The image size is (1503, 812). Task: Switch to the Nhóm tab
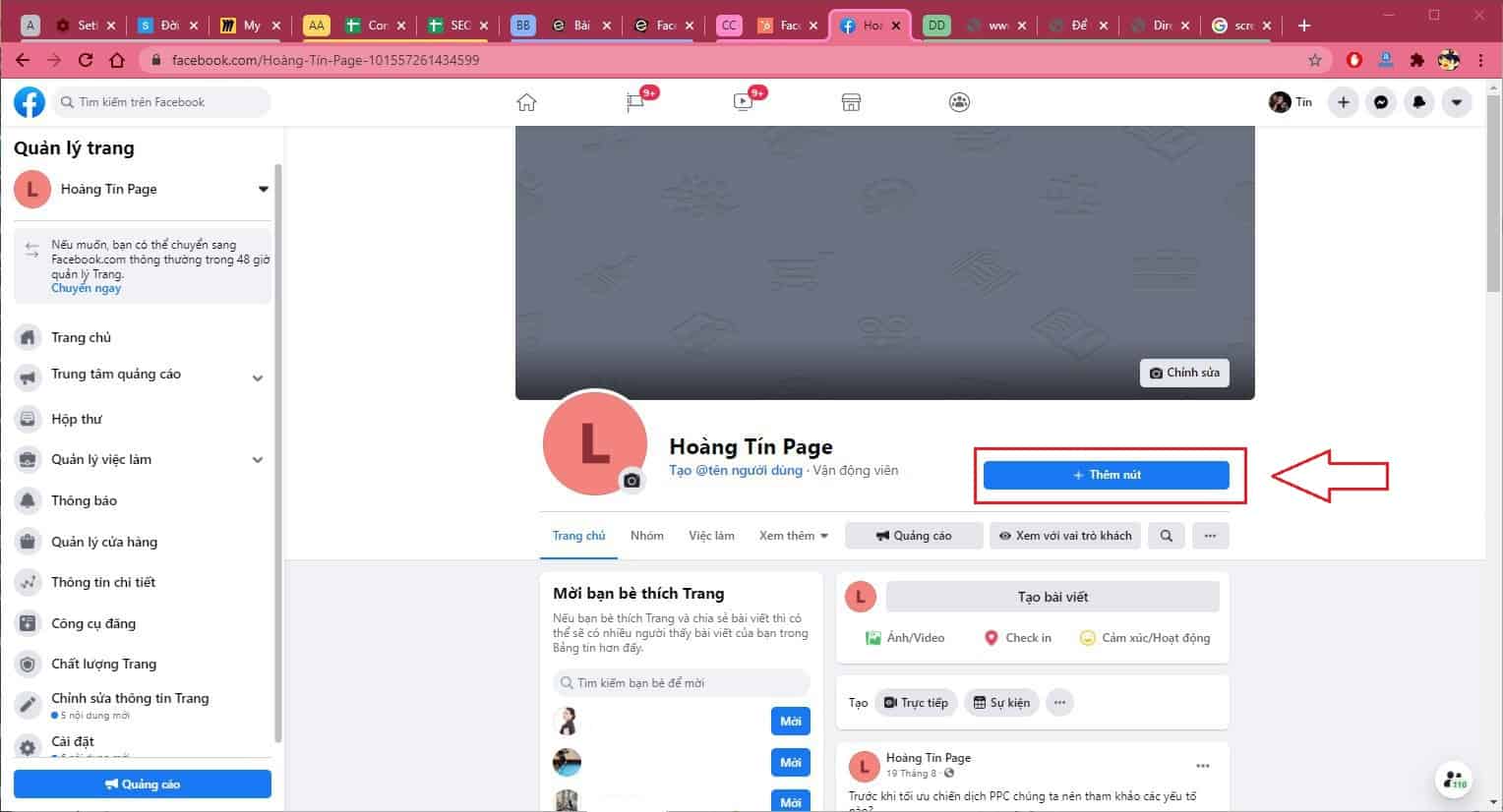click(x=646, y=536)
